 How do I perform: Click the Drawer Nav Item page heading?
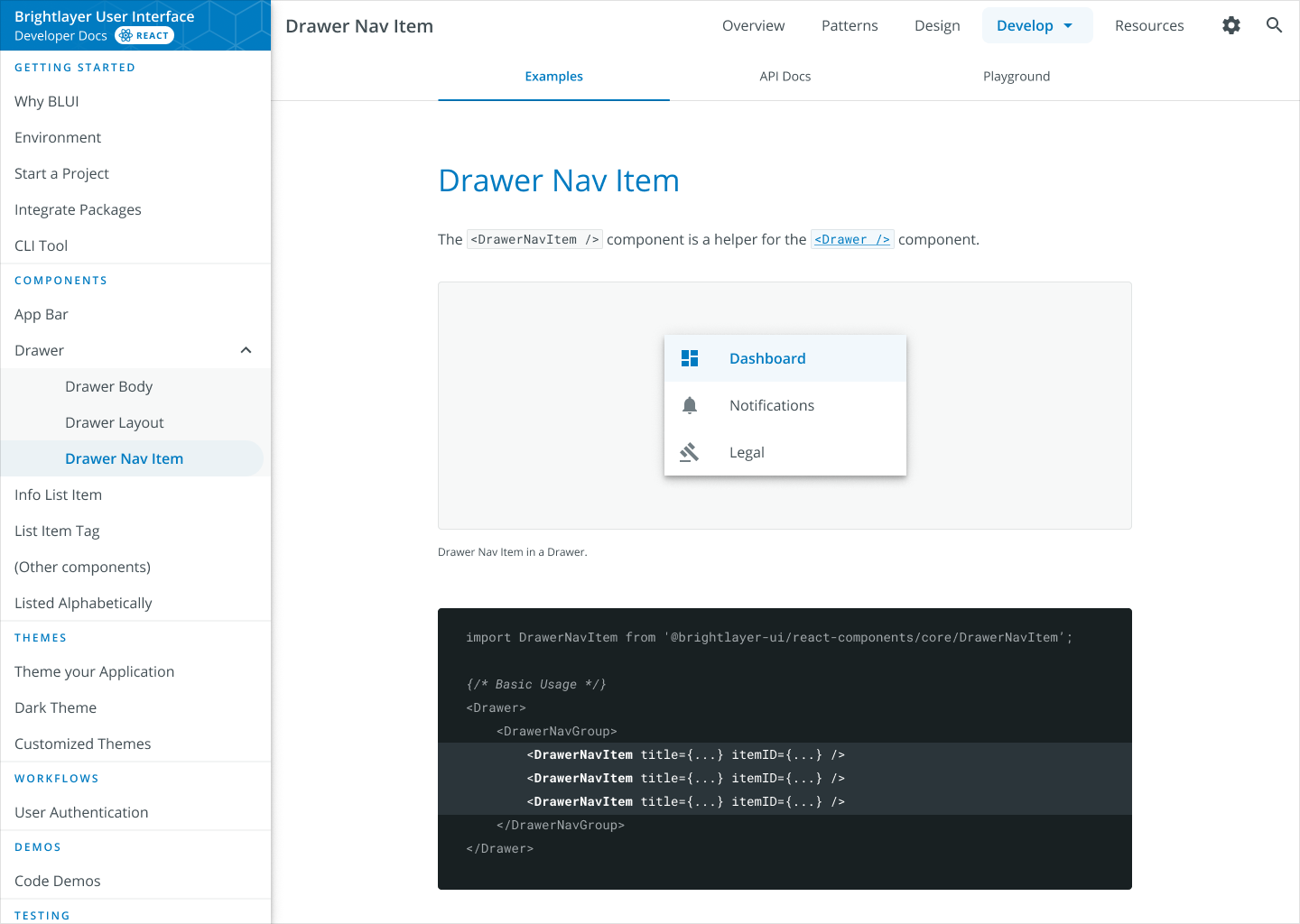559,180
